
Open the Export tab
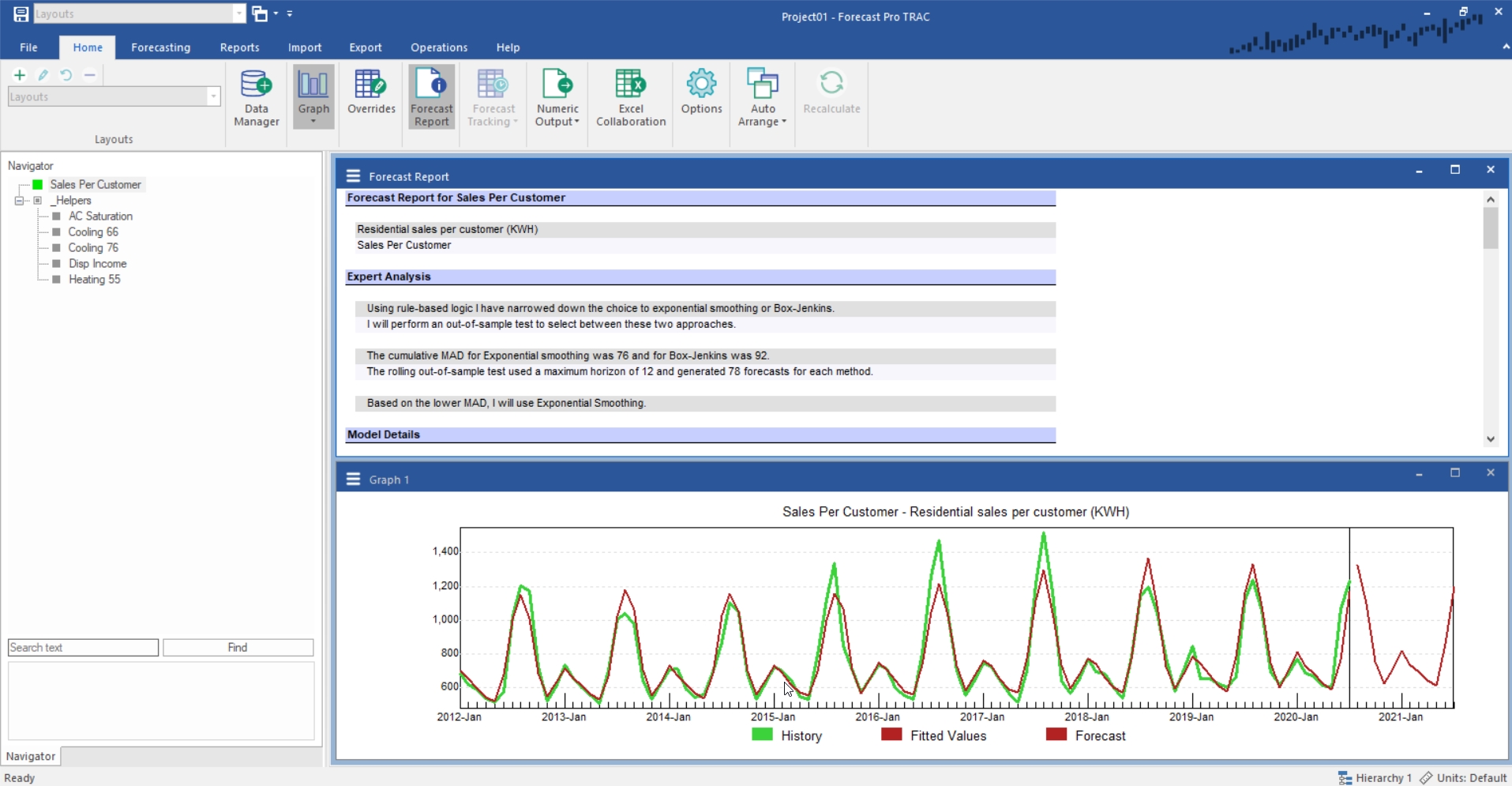[x=366, y=47]
